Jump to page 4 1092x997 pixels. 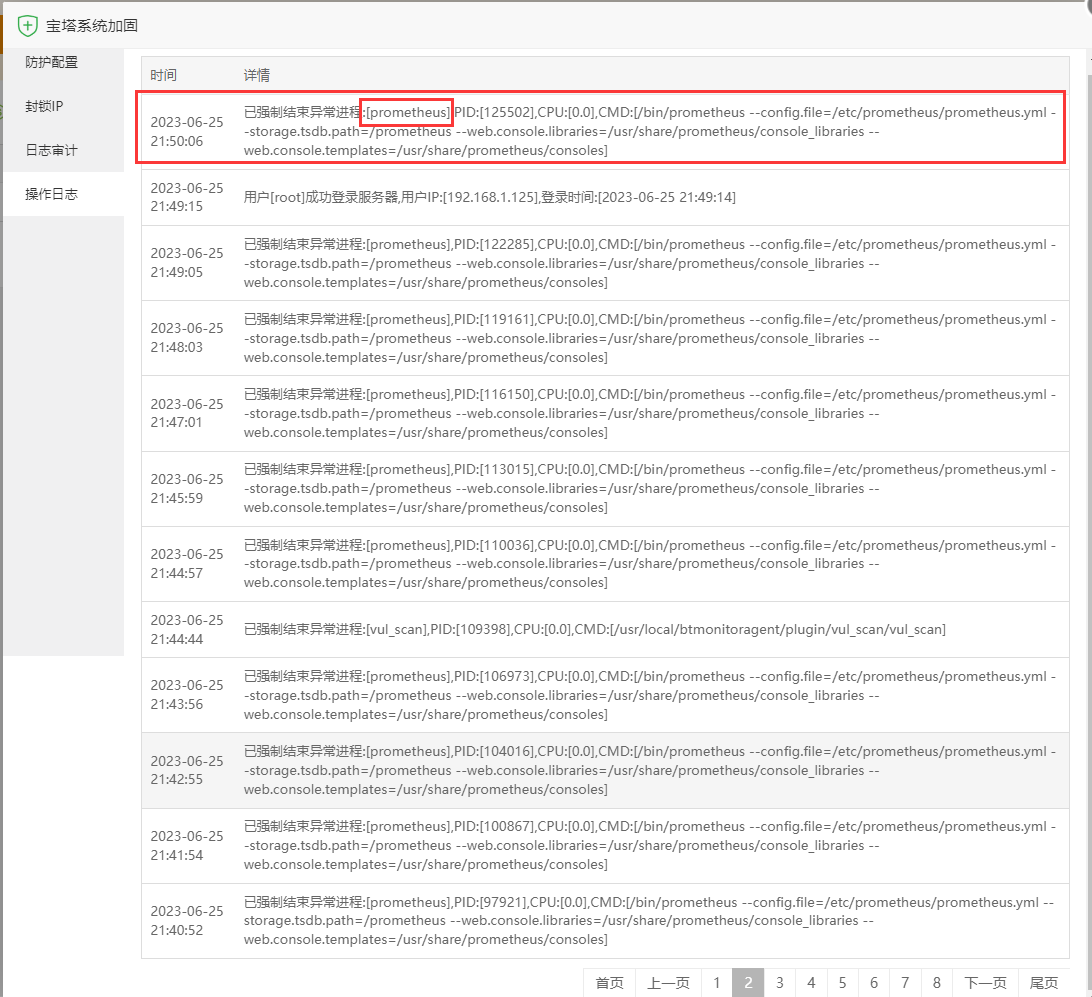tap(811, 983)
